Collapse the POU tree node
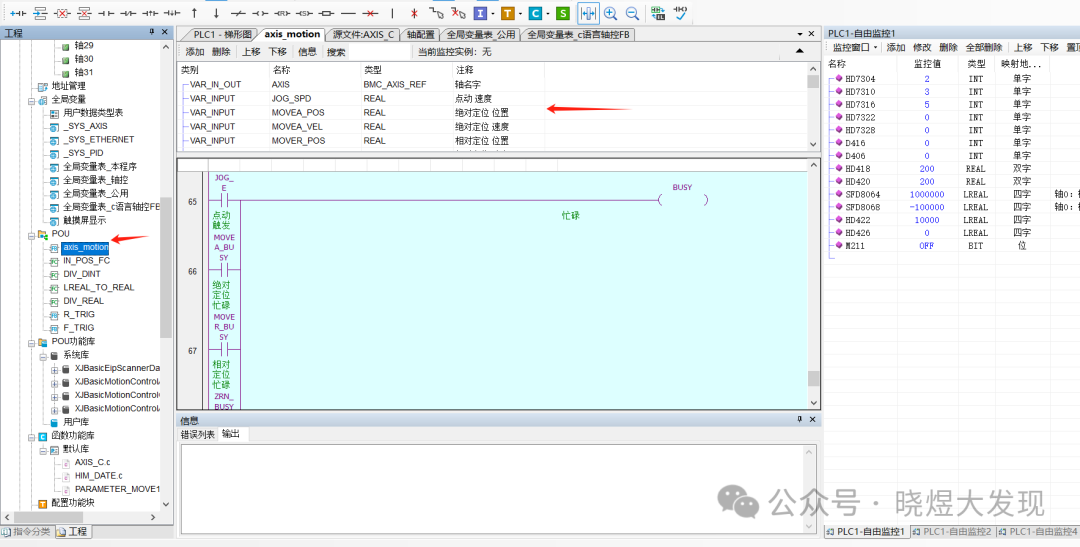The height and width of the screenshot is (547, 1080). point(31,234)
